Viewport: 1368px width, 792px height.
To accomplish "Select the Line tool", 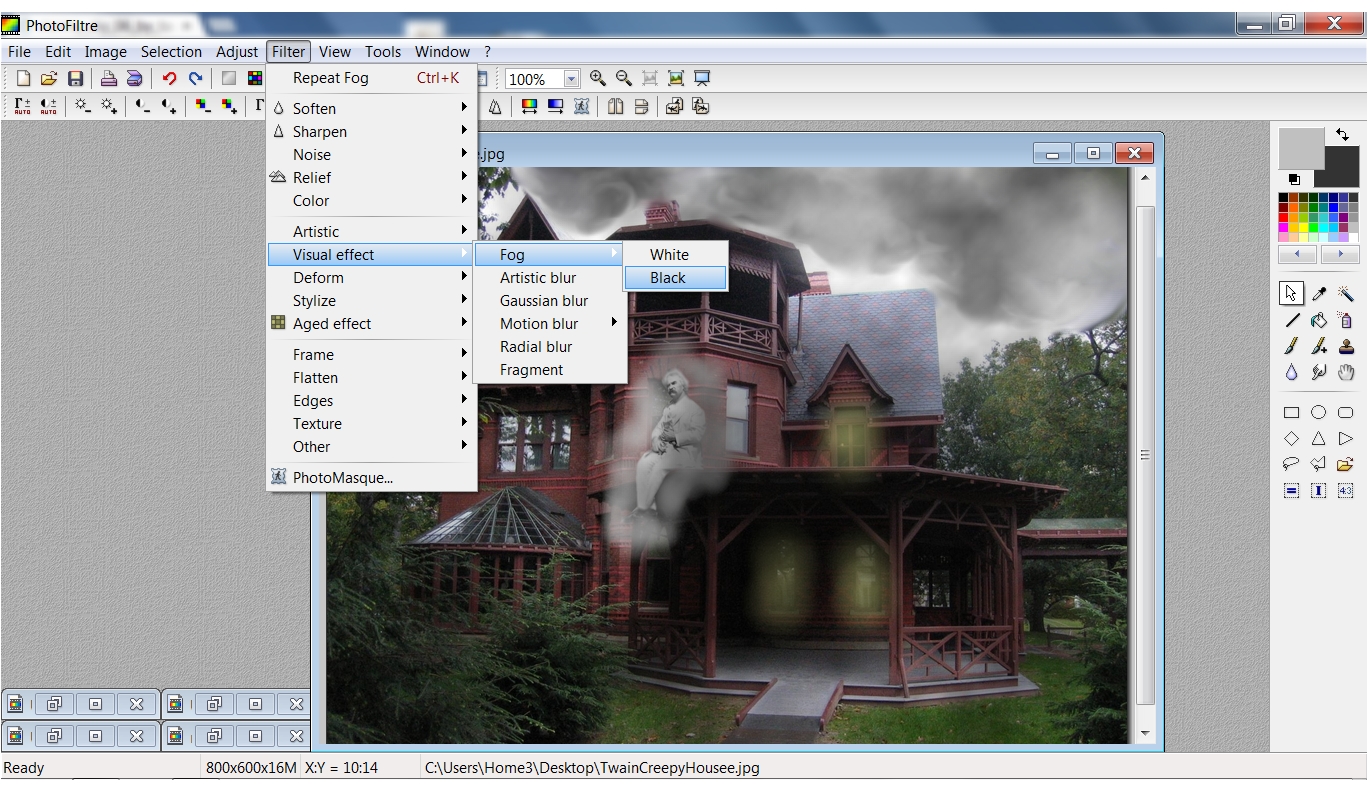I will point(1291,320).
